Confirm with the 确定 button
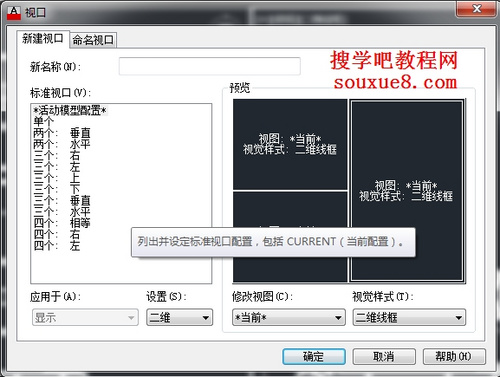The image size is (500, 377). click(x=314, y=357)
